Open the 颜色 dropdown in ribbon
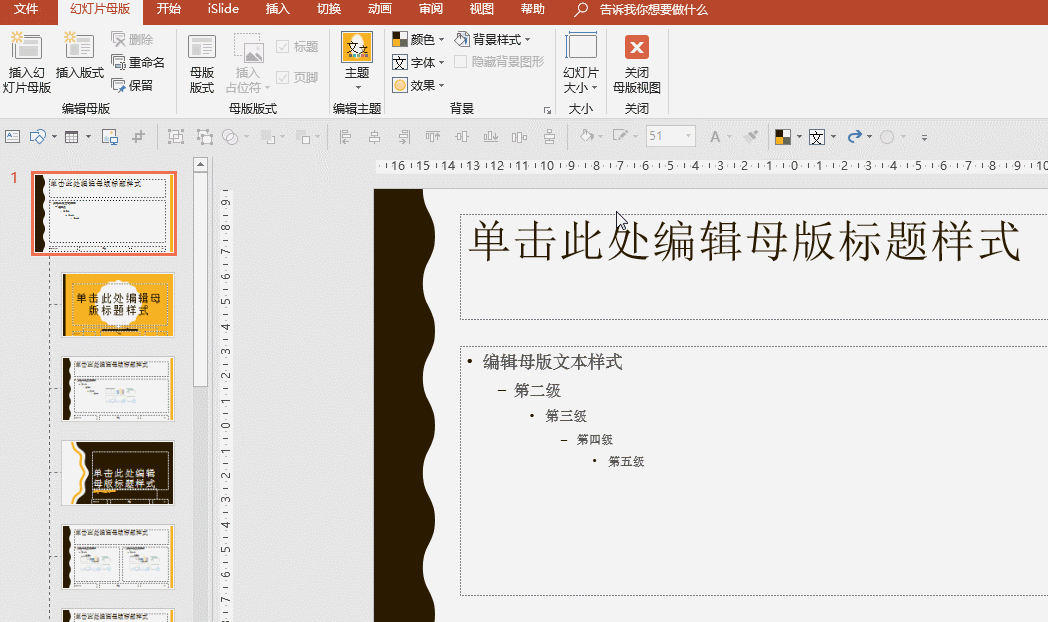Image resolution: width=1048 pixels, height=622 pixels. [418, 39]
